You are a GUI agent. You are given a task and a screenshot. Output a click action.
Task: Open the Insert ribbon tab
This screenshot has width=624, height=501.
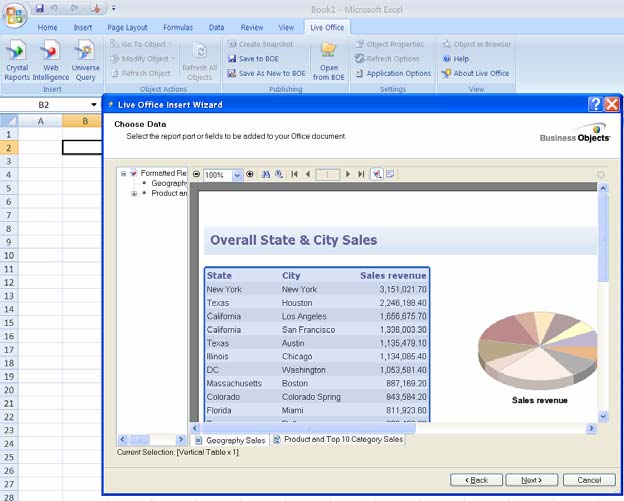click(83, 27)
